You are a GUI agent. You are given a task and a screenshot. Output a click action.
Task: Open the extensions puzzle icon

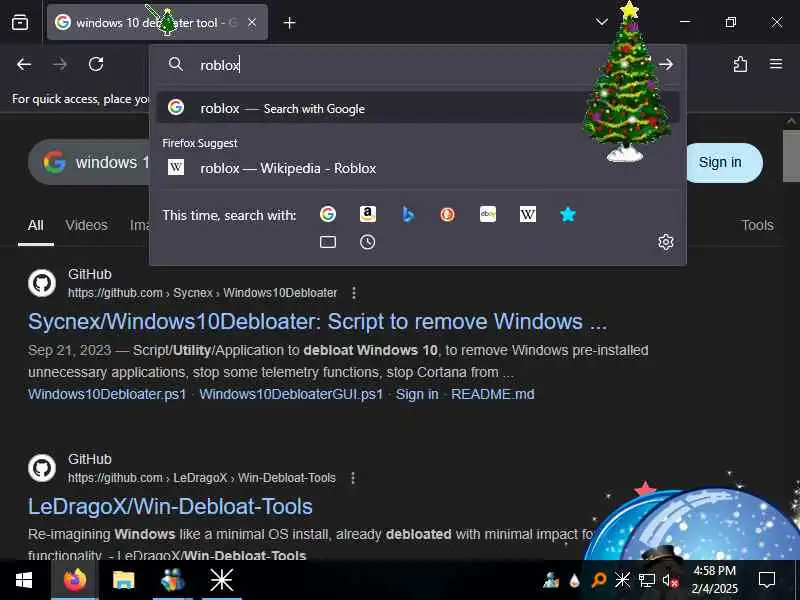(740, 64)
